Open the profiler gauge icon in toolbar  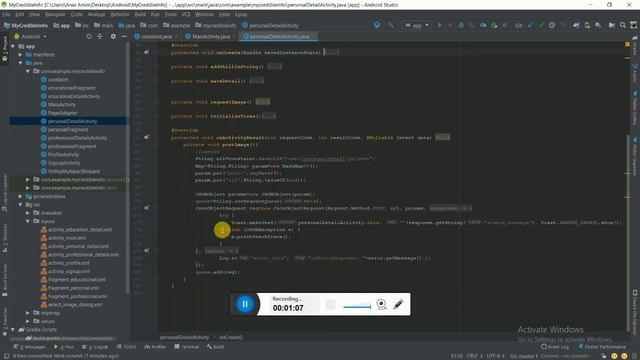click(x=483, y=25)
